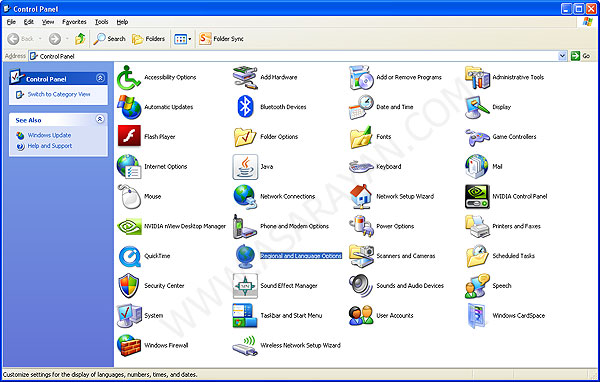Viewport: 600px width, 382px height.
Task: Click the Java control panel icon
Action: (245, 167)
